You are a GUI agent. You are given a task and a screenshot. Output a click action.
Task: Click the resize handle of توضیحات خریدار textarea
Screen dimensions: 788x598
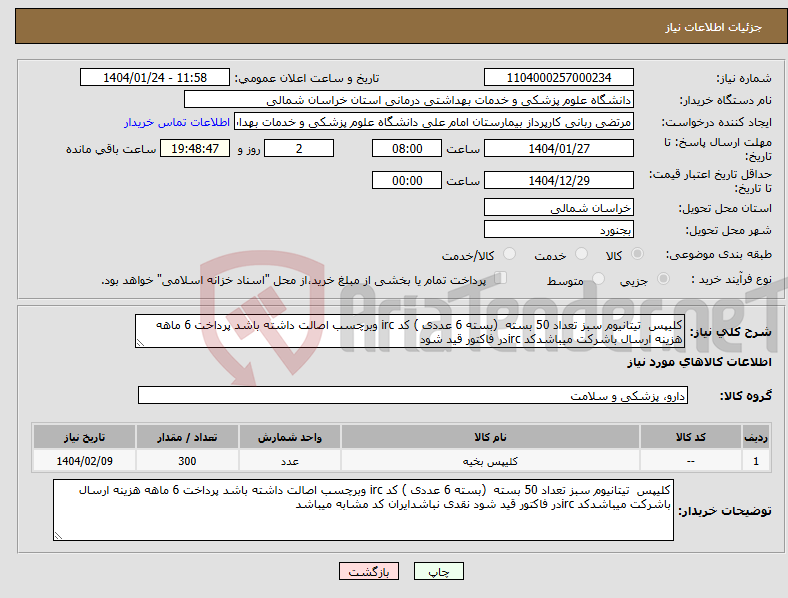pos(58,536)
